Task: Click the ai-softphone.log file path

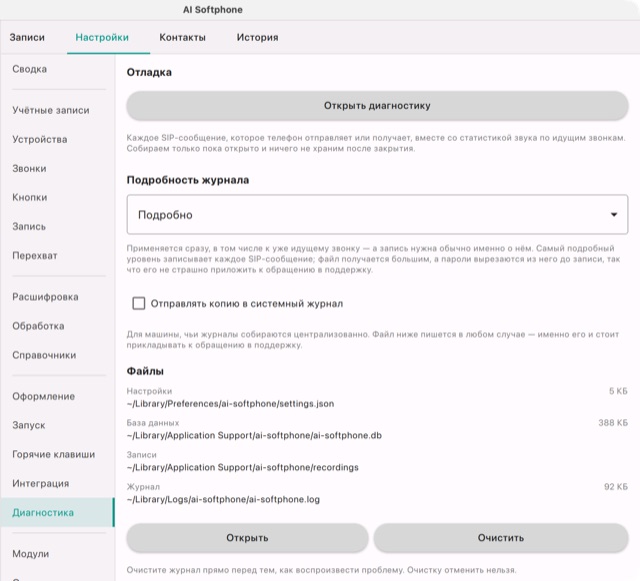Action: (x=223, y=499)
